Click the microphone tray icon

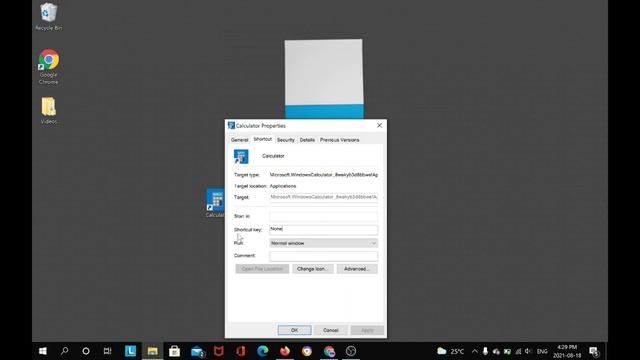tap(485, 351)
